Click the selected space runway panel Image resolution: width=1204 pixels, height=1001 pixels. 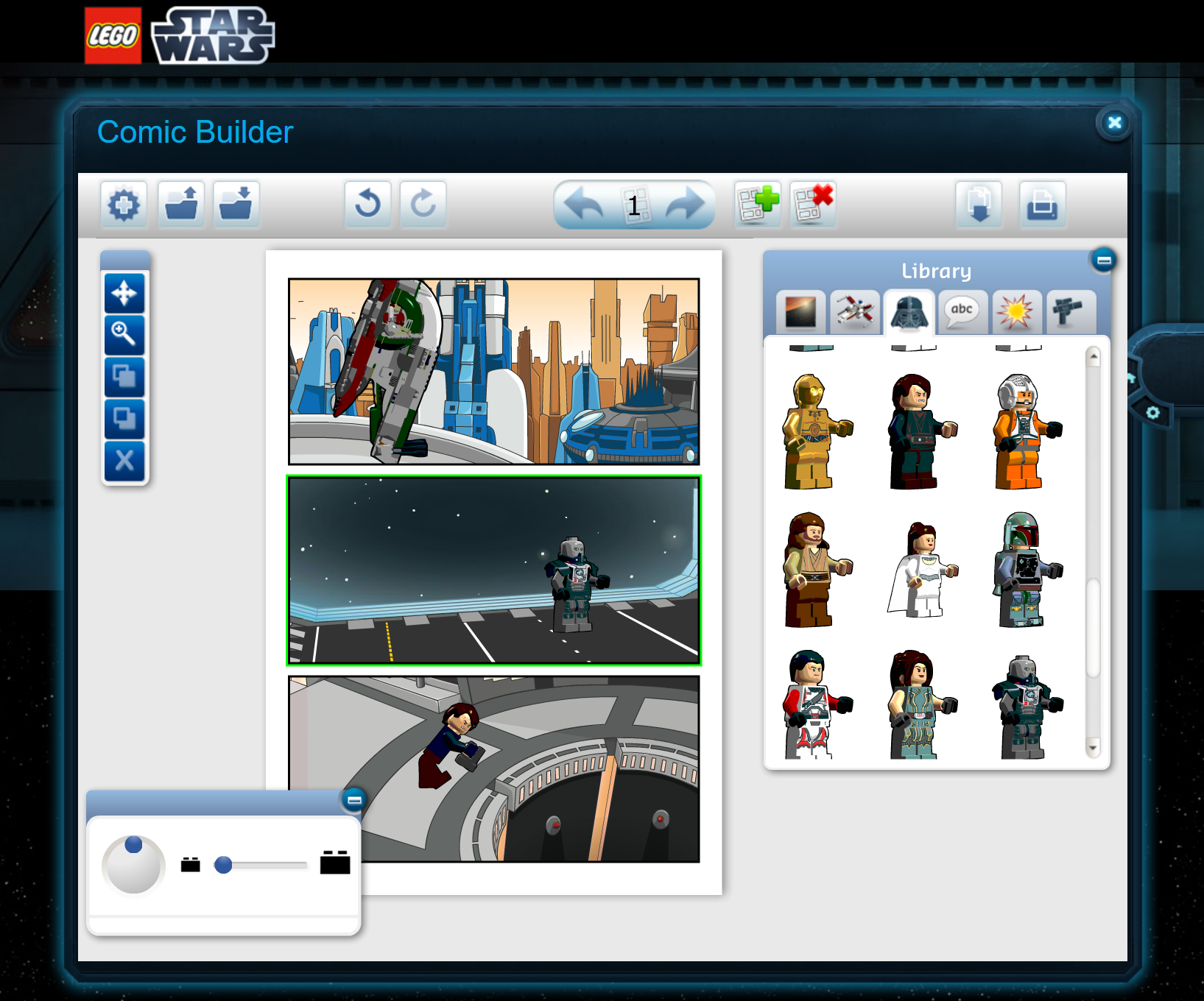pyautogui.click(x=493, y=570)
